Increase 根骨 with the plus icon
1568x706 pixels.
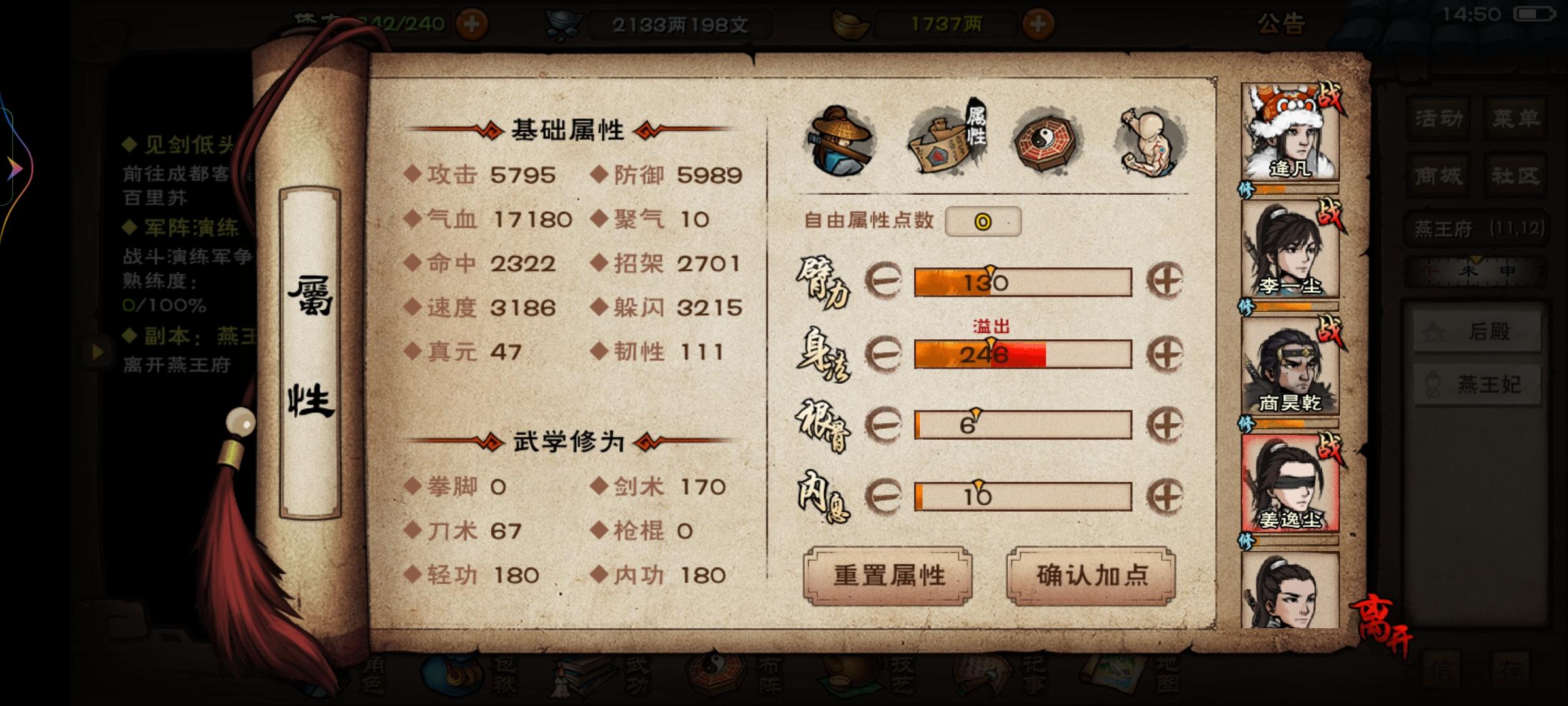click(x=1165, y=425)
